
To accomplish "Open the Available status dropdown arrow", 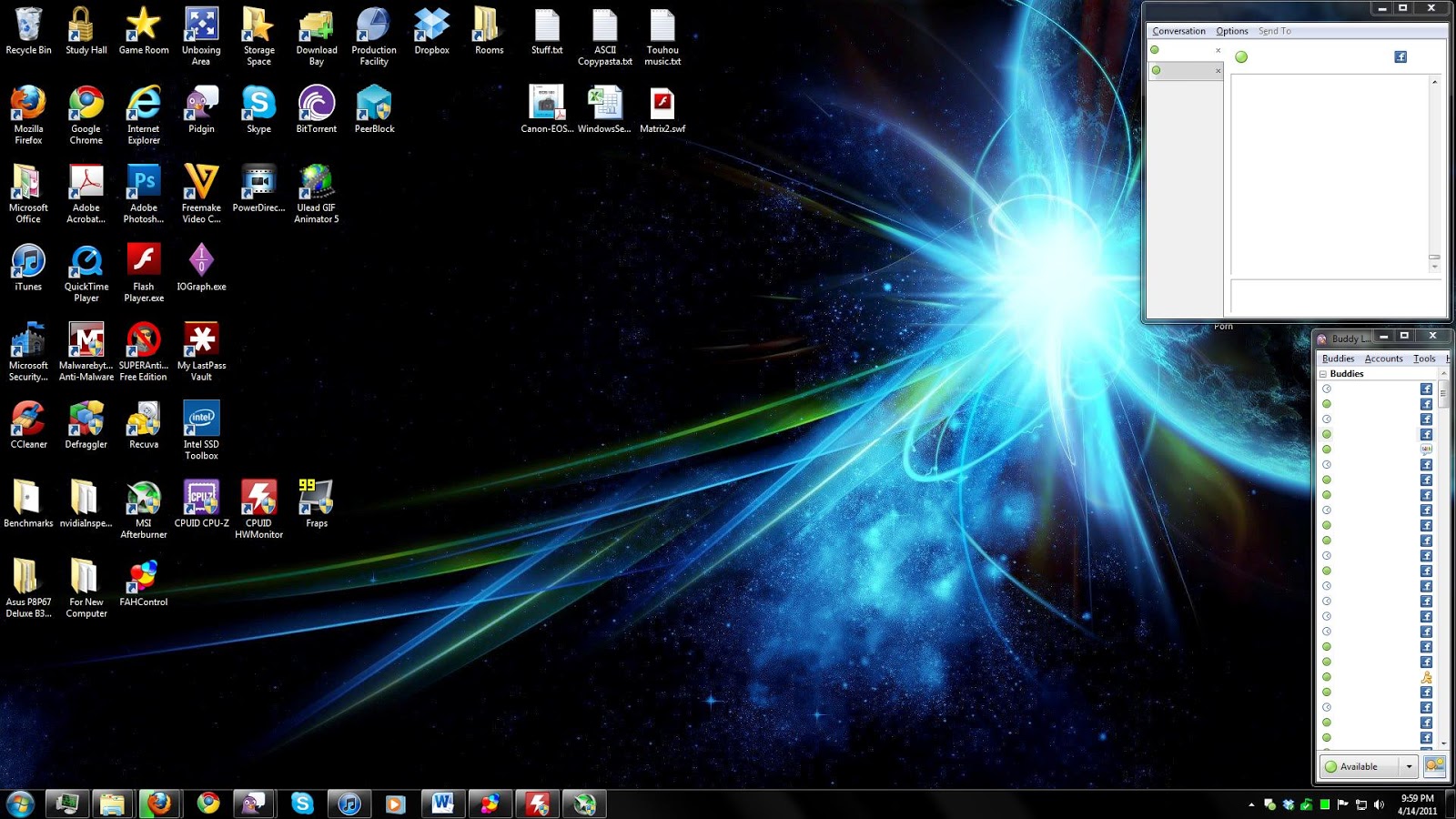I will pyautogui.click(x=1410, y=766).
